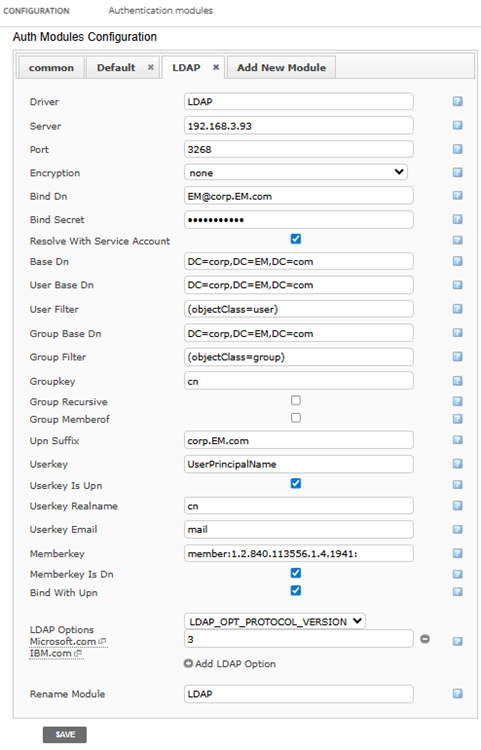Click the Upn Suffix field
Viewport: 481px width, 750px height.
(x=299, y=440)
